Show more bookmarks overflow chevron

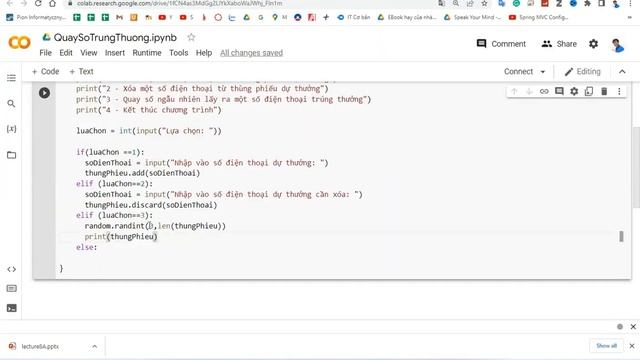[629, 18]
